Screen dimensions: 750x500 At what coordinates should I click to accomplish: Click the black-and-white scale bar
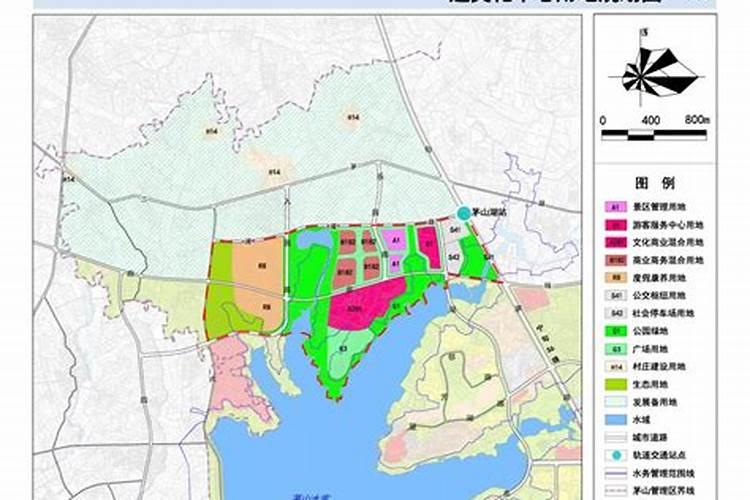654,135
